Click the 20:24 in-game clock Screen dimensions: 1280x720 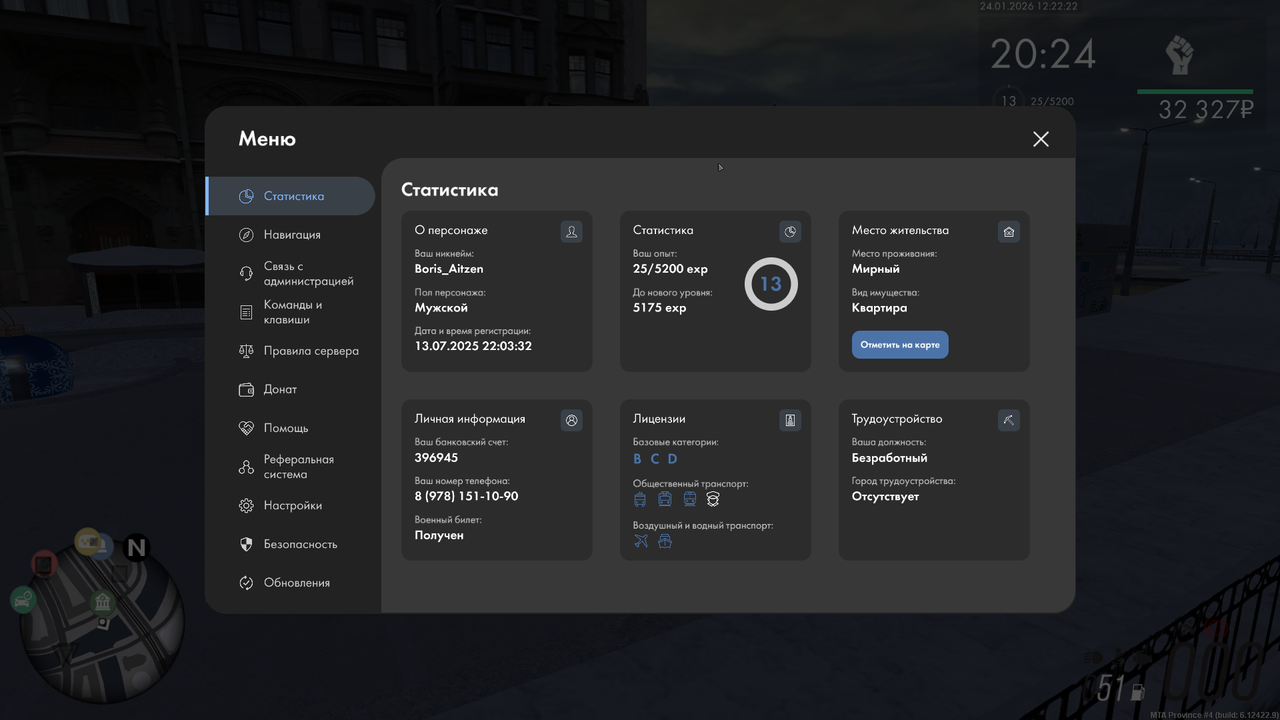coord(1043,55)
